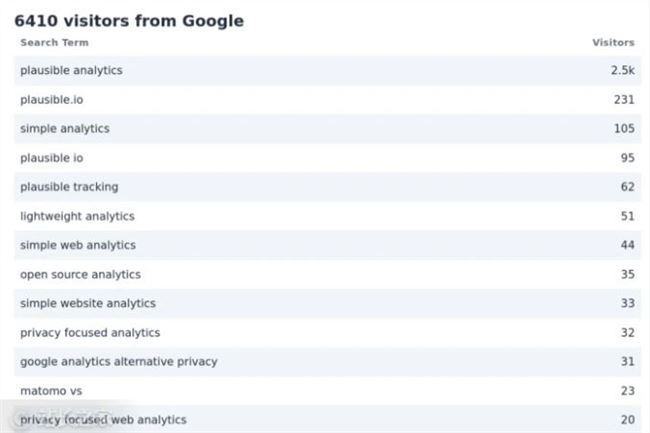Click 'open source analytics' search term
Screen dimensions: 650x433
80,274
